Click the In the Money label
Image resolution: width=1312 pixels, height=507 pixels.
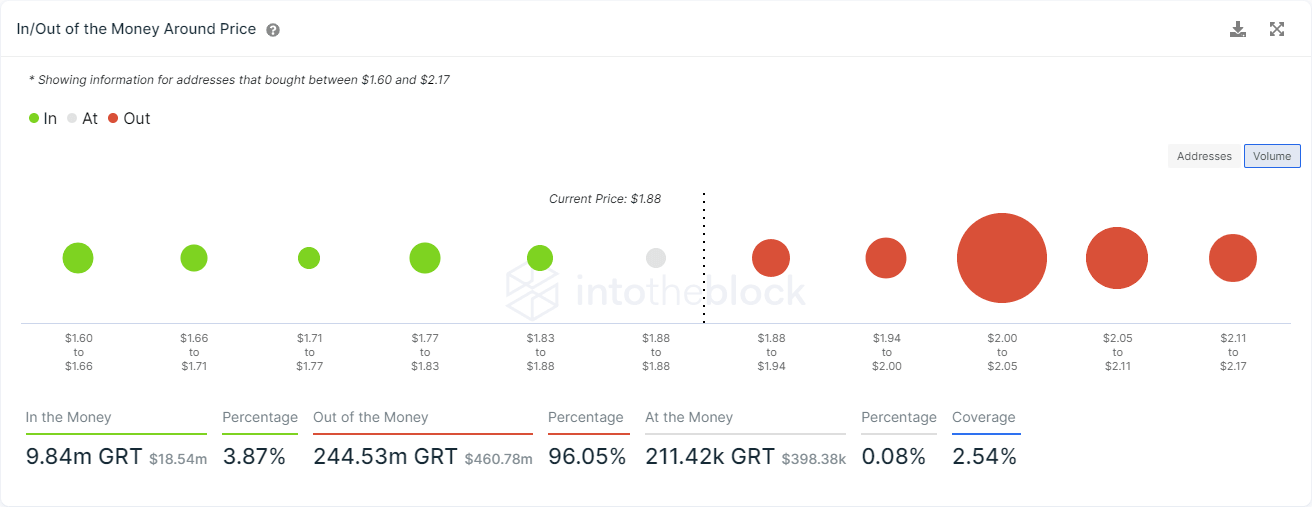69,417
